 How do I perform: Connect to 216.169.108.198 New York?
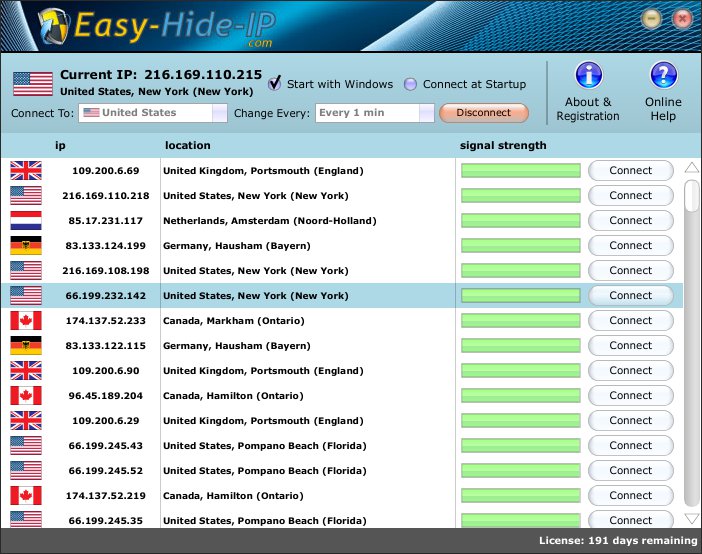(x=630, y=271)
